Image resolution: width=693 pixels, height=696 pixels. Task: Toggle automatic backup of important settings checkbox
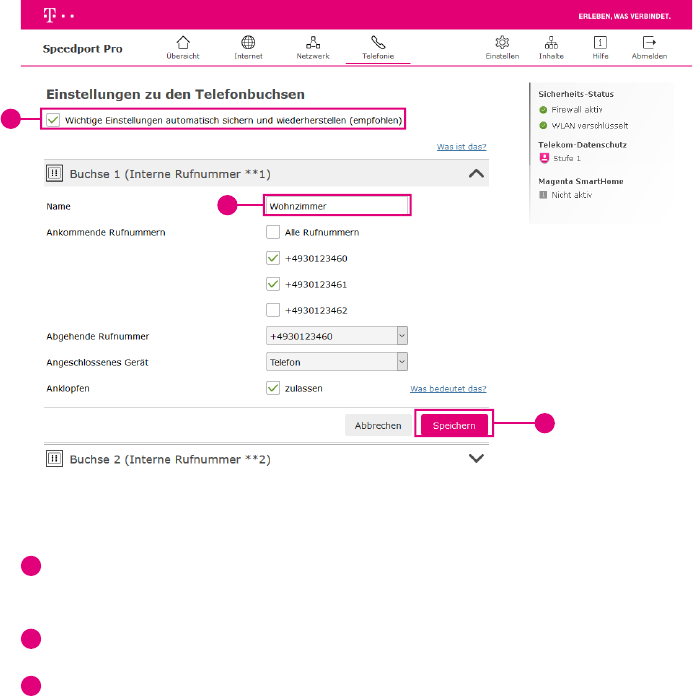(x=53, y=120)
